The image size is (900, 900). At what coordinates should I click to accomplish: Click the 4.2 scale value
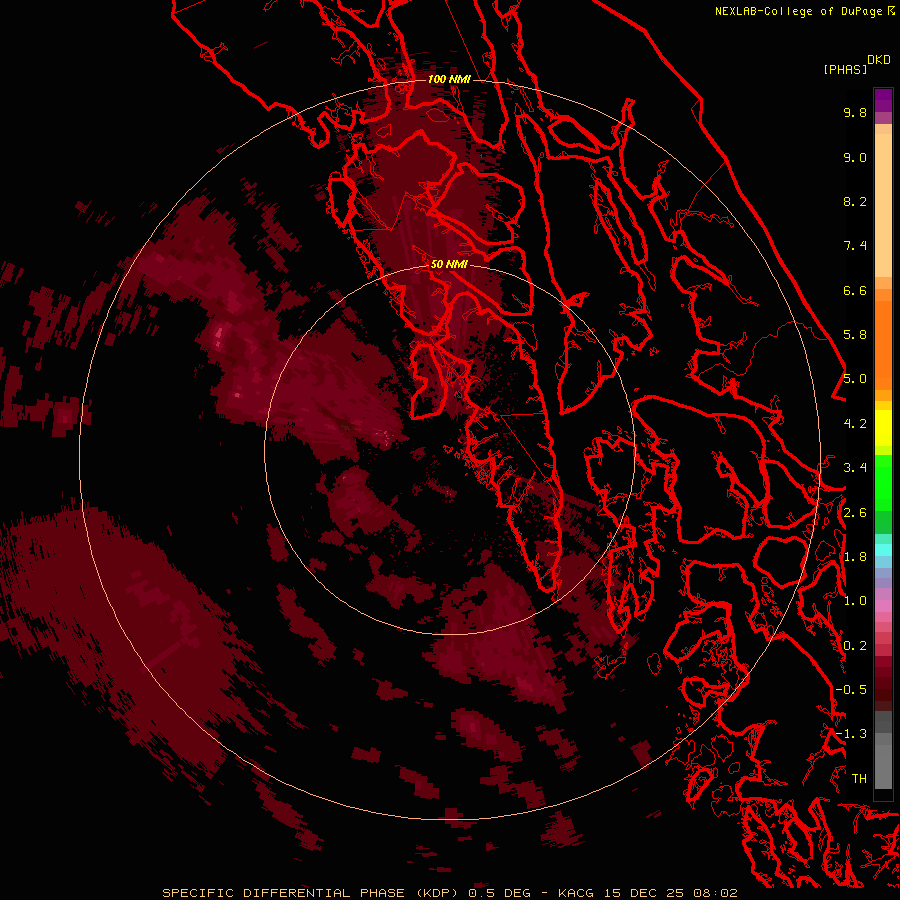coord(855,424)
